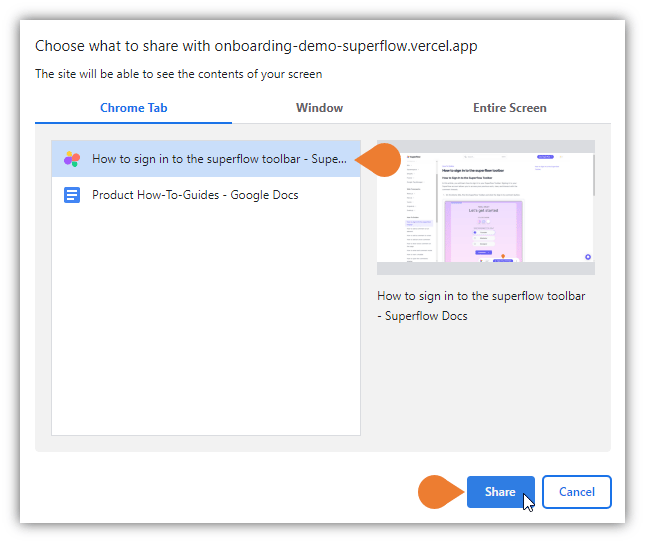Image resolution: width=645 pixels, height=545 pixels.
Task: Click 'The site will be able to see' notice
Action: (179, 74)
